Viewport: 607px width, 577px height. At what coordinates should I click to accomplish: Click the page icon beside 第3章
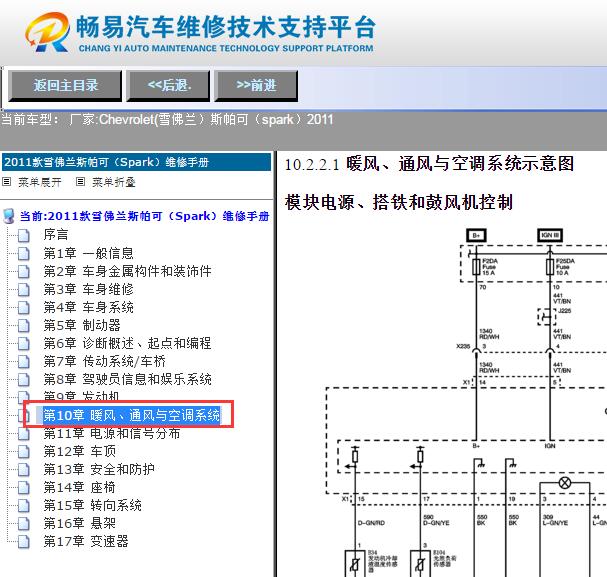coord(24,289)
